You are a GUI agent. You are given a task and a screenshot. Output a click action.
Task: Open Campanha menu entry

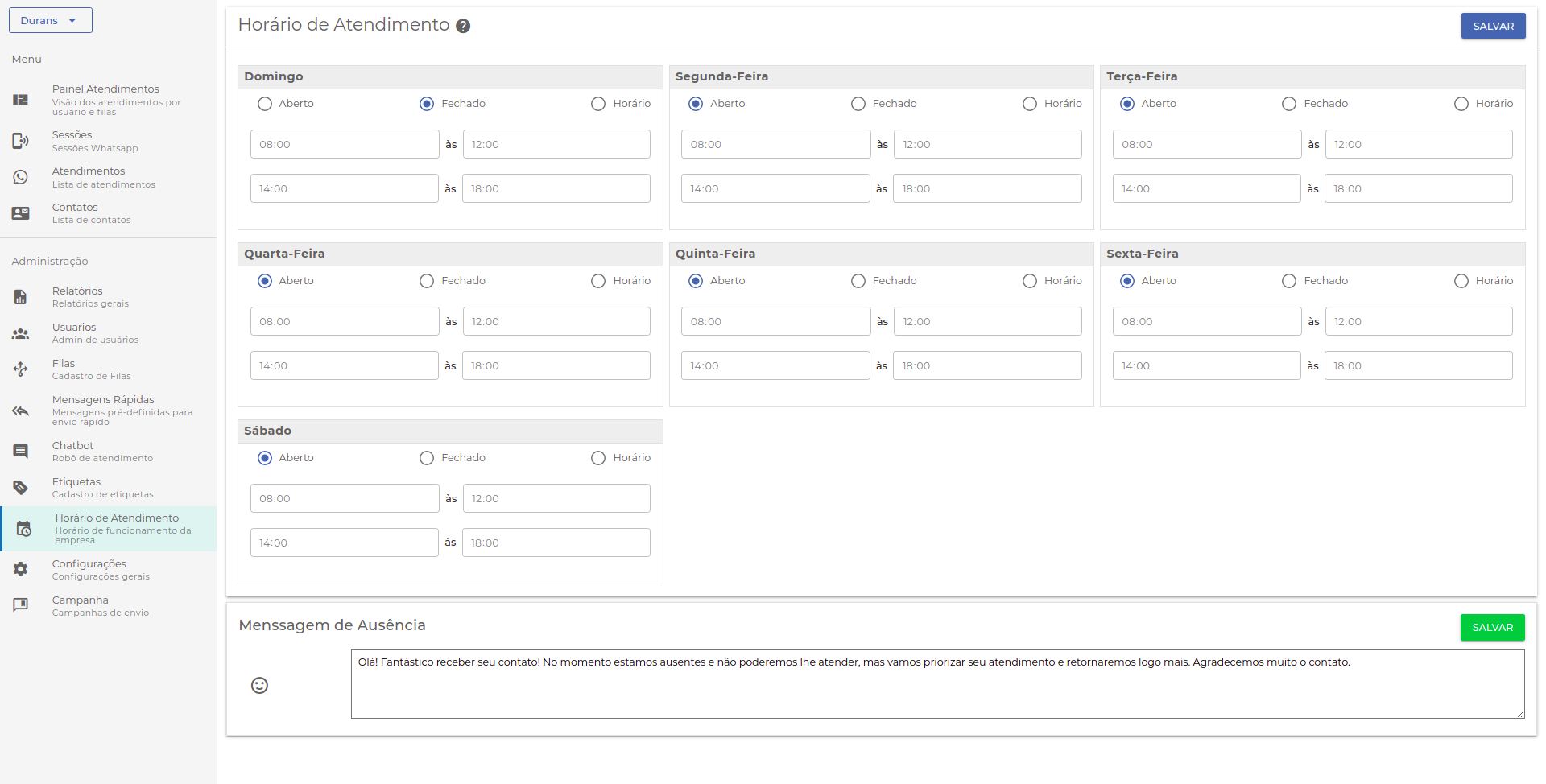(x=81, y=605)
